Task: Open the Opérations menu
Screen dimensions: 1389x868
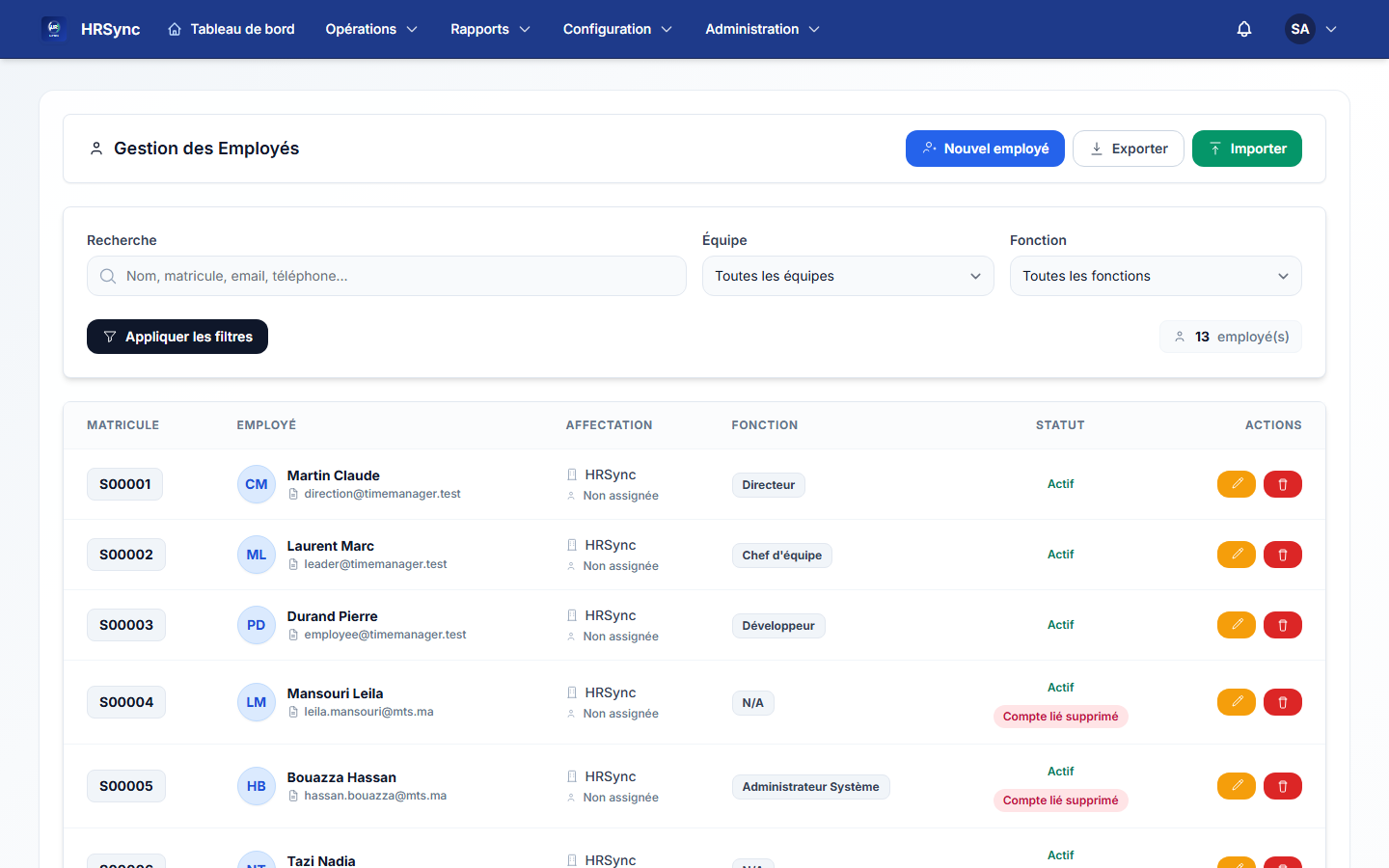Action: pos(371,29)
